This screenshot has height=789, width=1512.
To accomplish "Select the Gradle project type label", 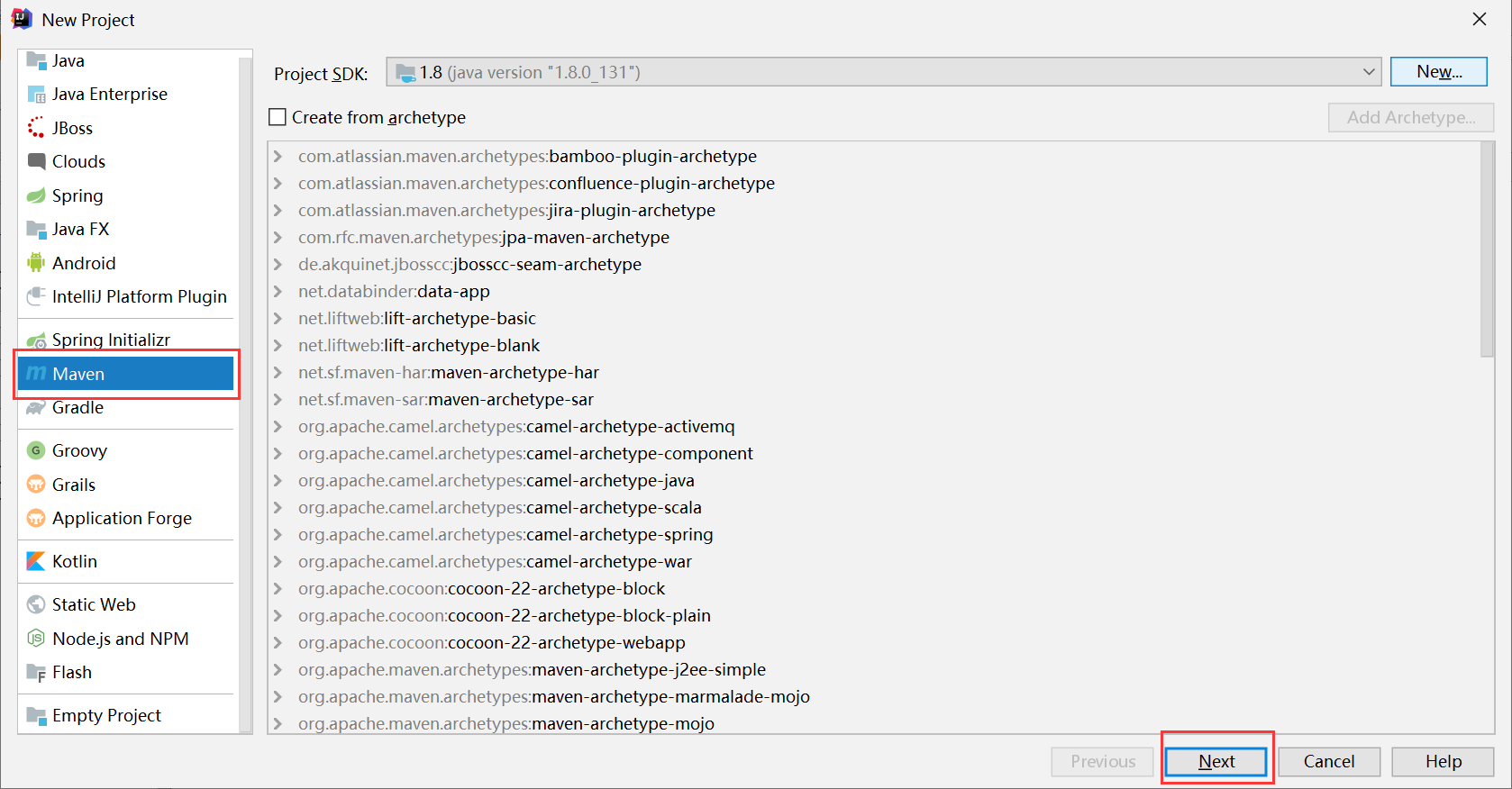I will 77,408.
